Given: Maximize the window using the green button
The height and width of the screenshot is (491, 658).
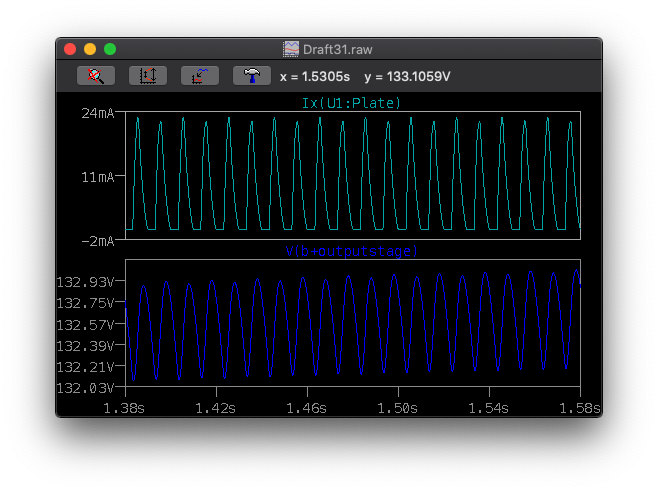Looking at the screenshot, I should point(110,49).
